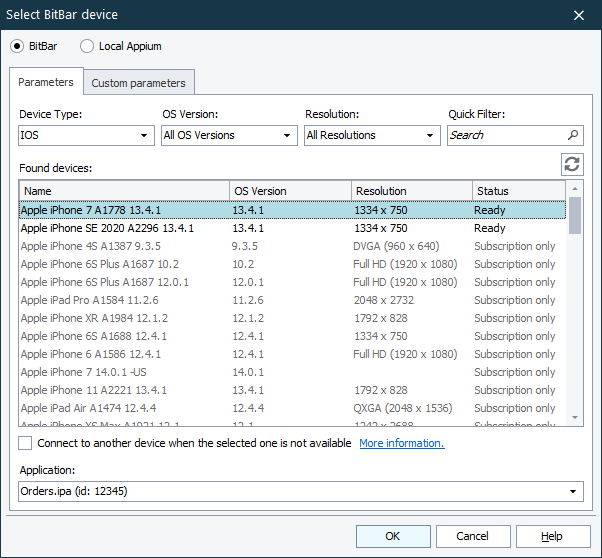Sort by the OS Version column header
The image size is (602, 558).
click(291, 191)
